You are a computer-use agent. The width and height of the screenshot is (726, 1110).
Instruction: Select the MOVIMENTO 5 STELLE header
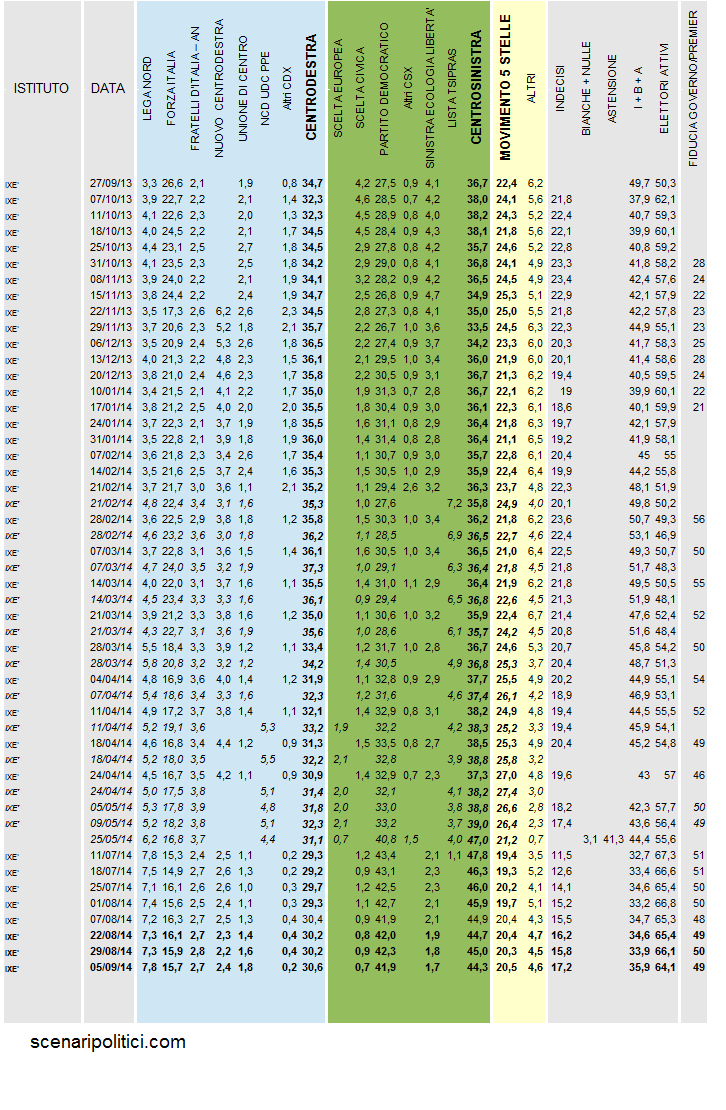coord(505,87)
